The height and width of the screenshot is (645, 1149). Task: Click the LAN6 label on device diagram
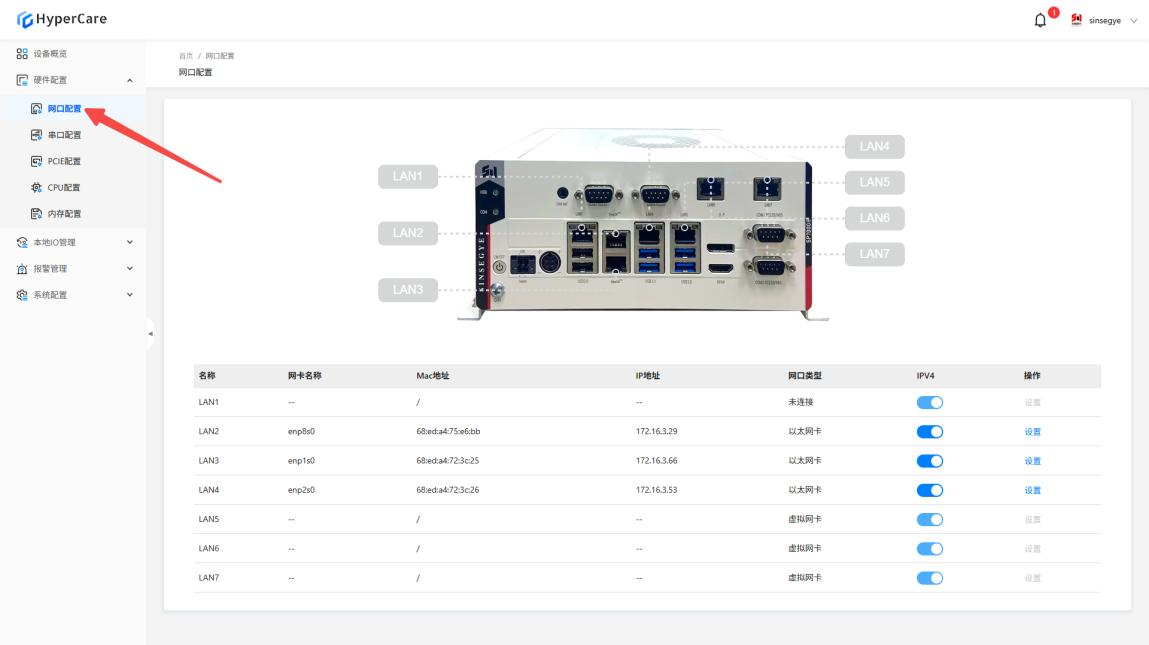pos(874,218)
